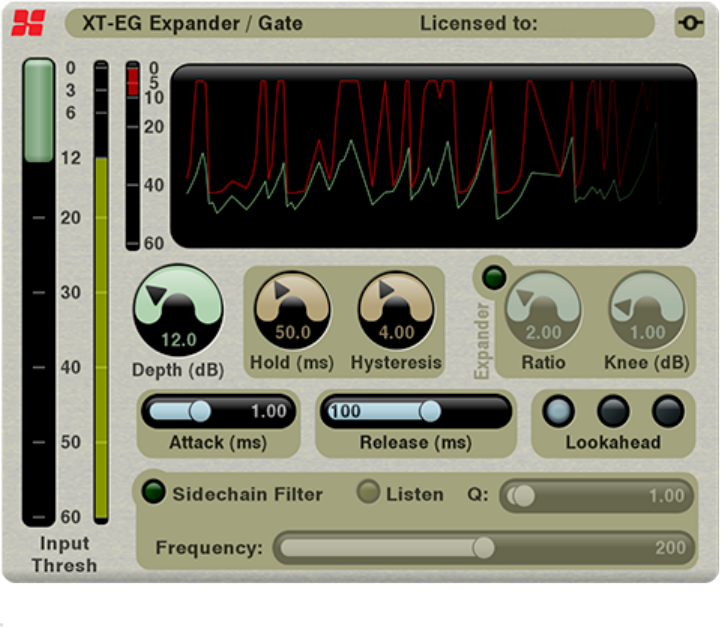The image size is (721, 627).
Task: Click the Frequency slider handle
Action: tap(483, 547)
